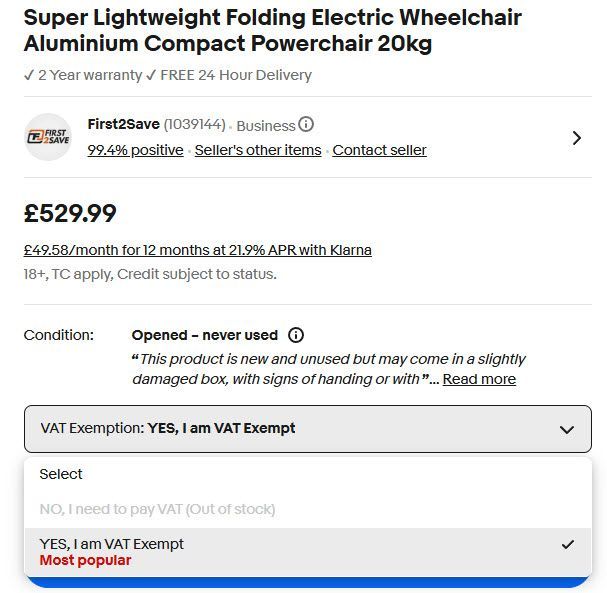Click the Contact seller link
Viewport: 607px width, 593px height.
[x=379, y=150]
